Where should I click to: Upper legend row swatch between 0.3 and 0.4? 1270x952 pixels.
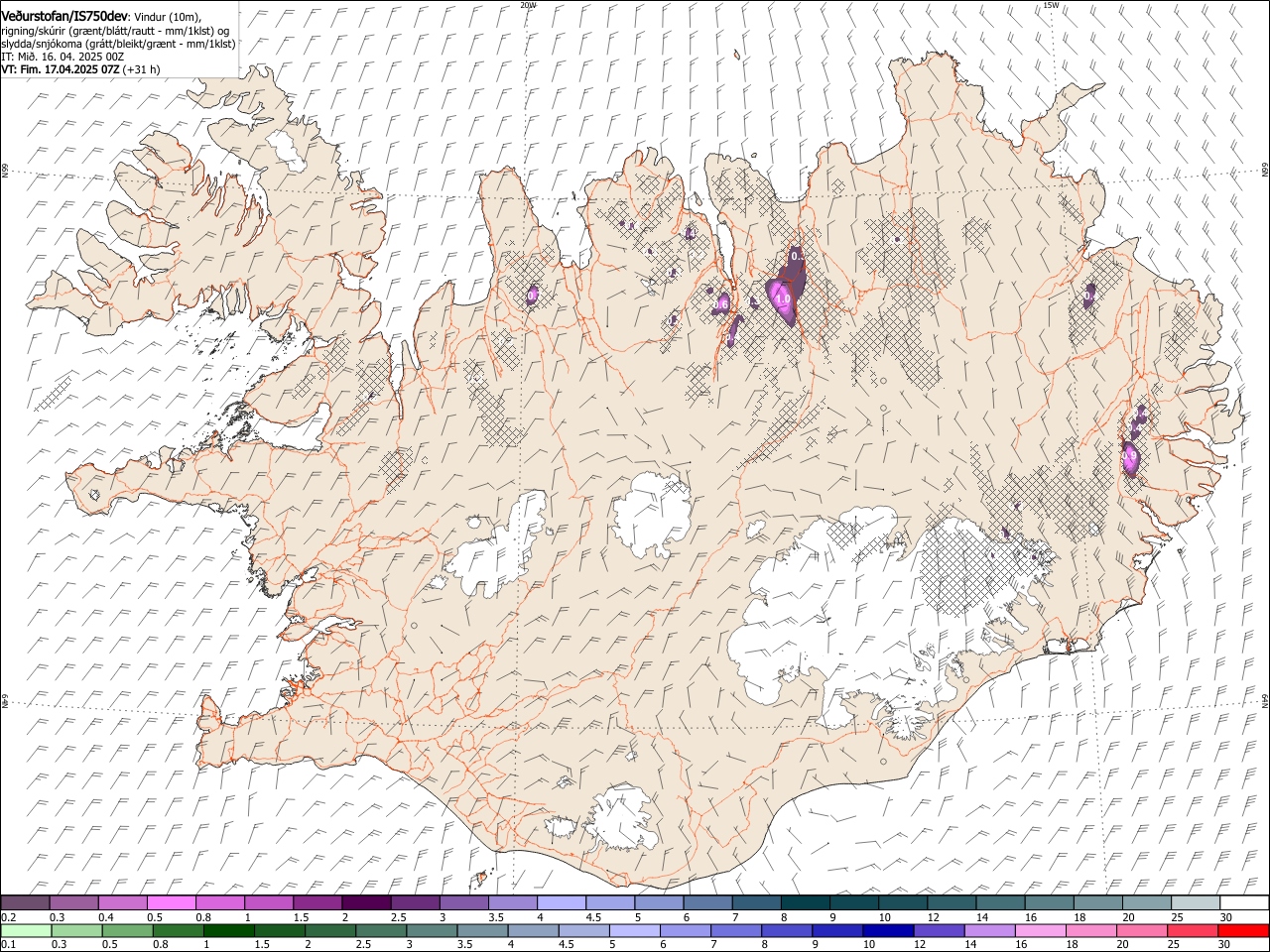click(74, 902)
